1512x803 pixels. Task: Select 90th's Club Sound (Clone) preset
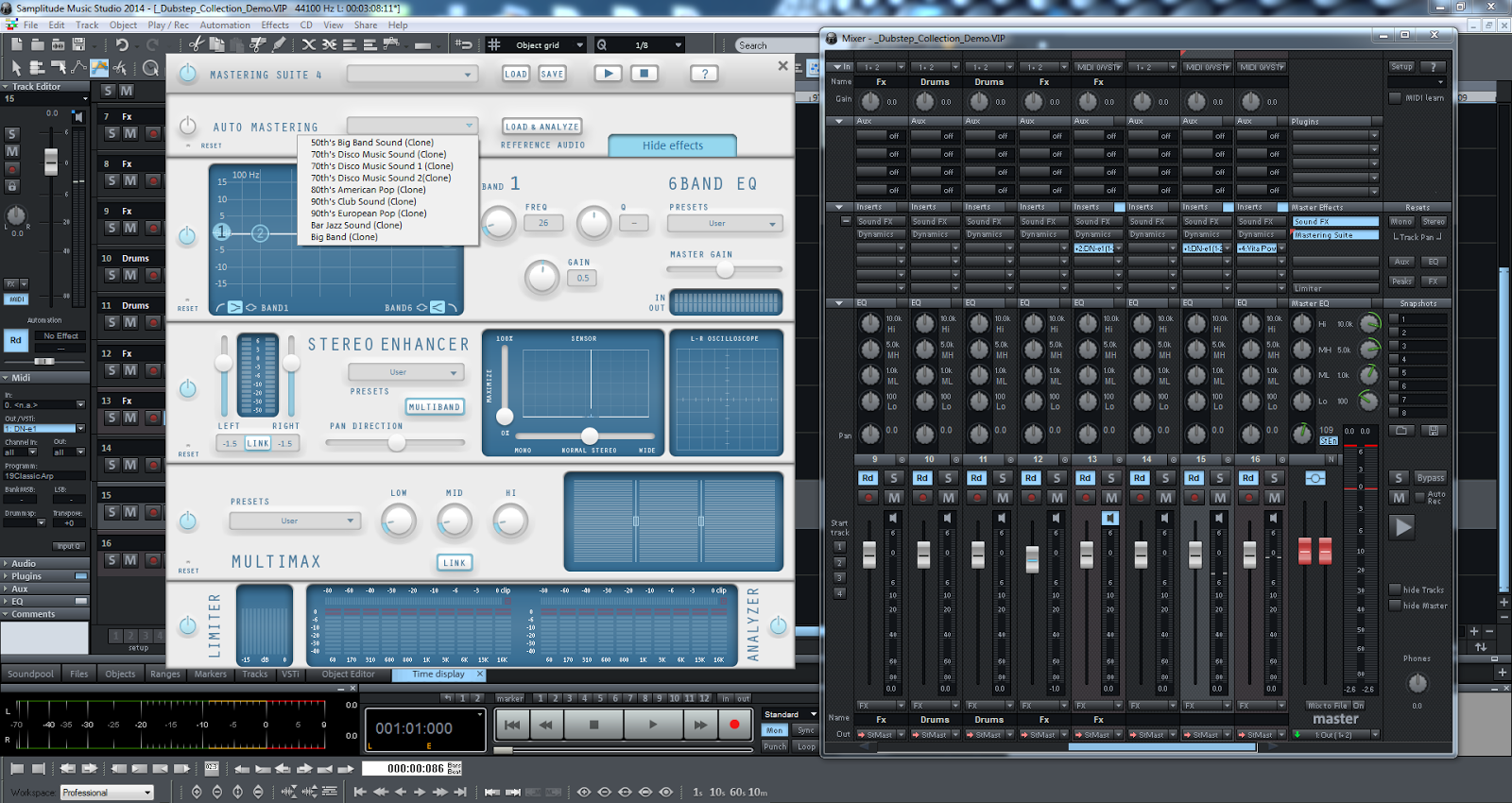coord(364,201)
